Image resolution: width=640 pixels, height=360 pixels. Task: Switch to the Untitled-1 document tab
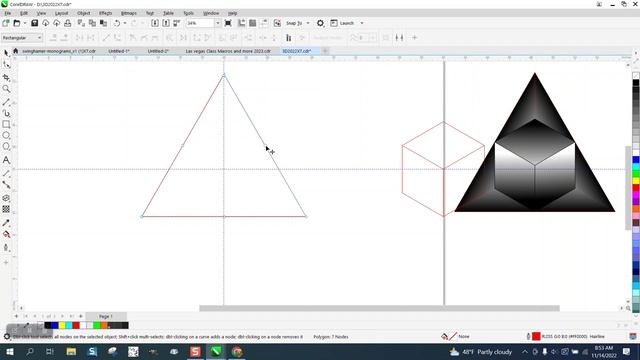point(119,51)
